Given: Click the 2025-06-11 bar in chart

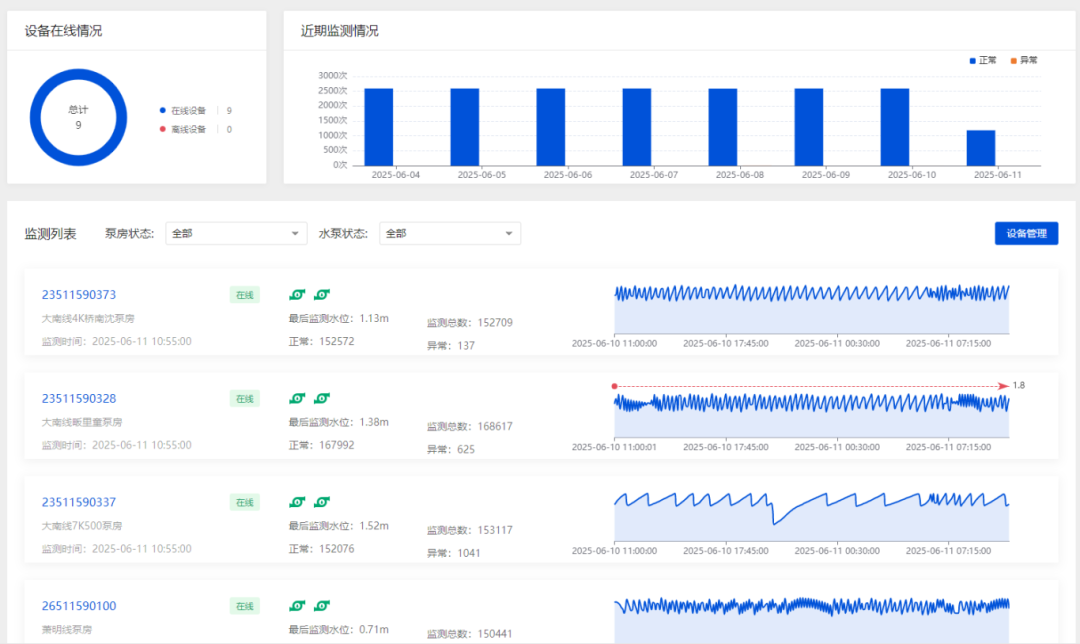Looking at the screenshot, I should 981,148.
